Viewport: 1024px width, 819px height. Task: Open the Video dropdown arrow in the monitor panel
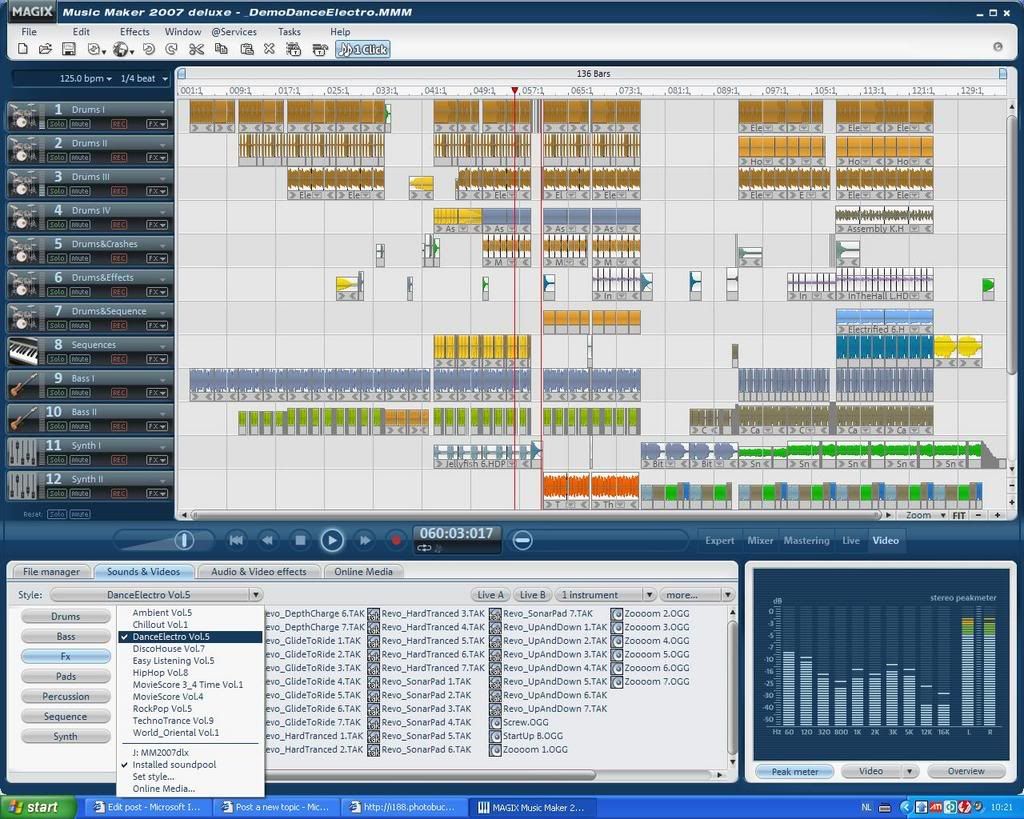tap(909, 771)
